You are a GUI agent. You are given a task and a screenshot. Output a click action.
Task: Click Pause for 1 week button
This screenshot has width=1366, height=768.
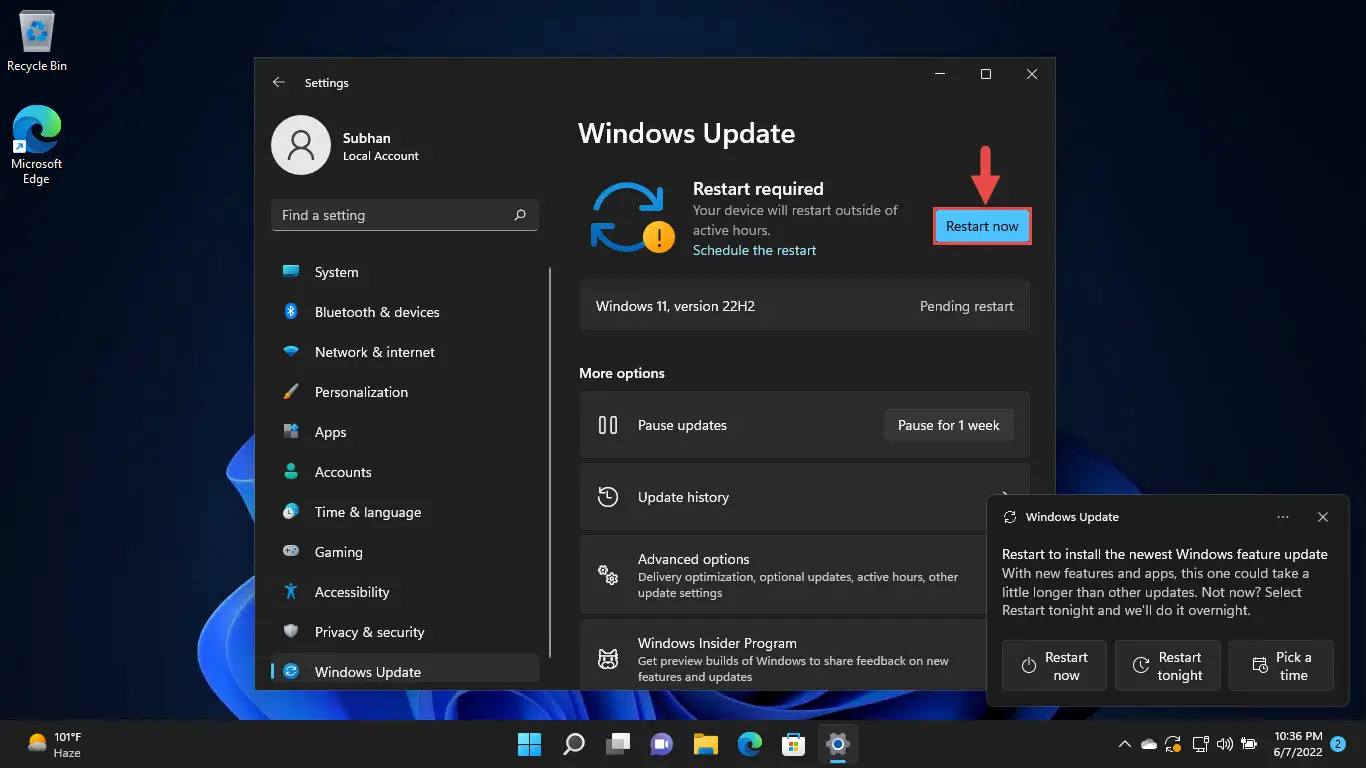[x=948, y=425]
